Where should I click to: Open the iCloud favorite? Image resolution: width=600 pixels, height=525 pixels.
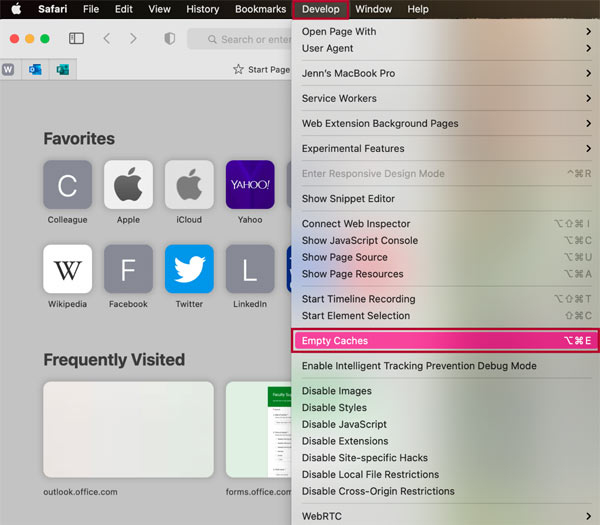tap(189, 185)
